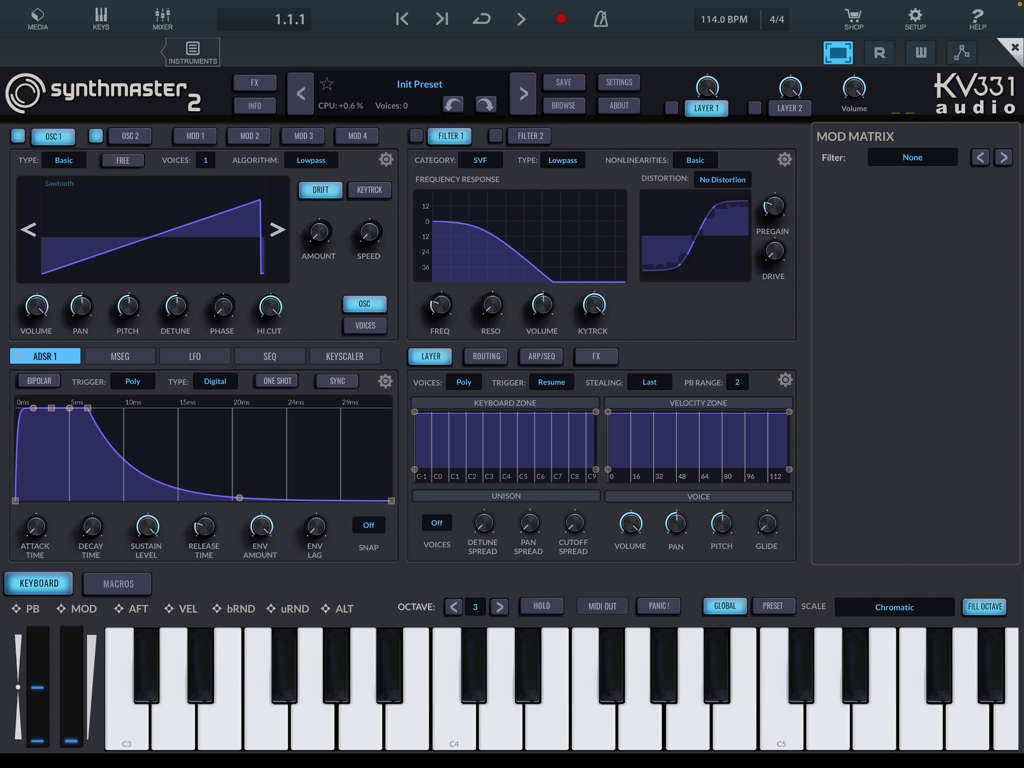
Task: Open Filter 1 settings gear
Action: [785, 158]
